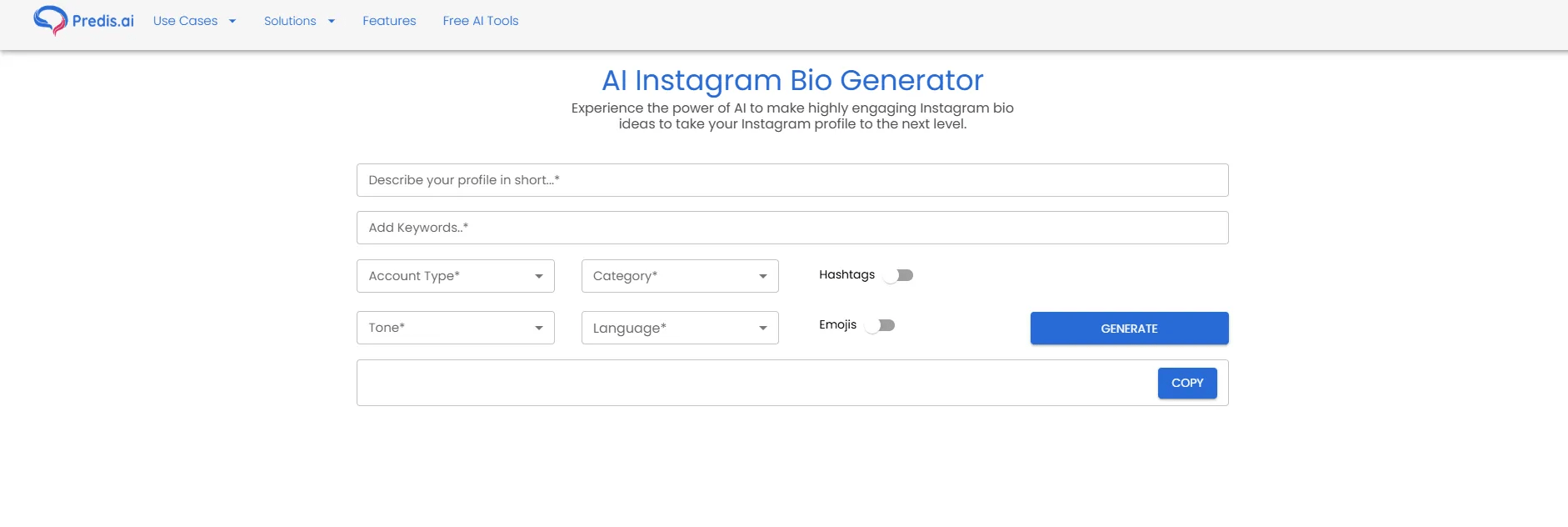Turn on the Hashtags switch
Viewport: 1568px width, 527px height.
[x=898, y=274]
